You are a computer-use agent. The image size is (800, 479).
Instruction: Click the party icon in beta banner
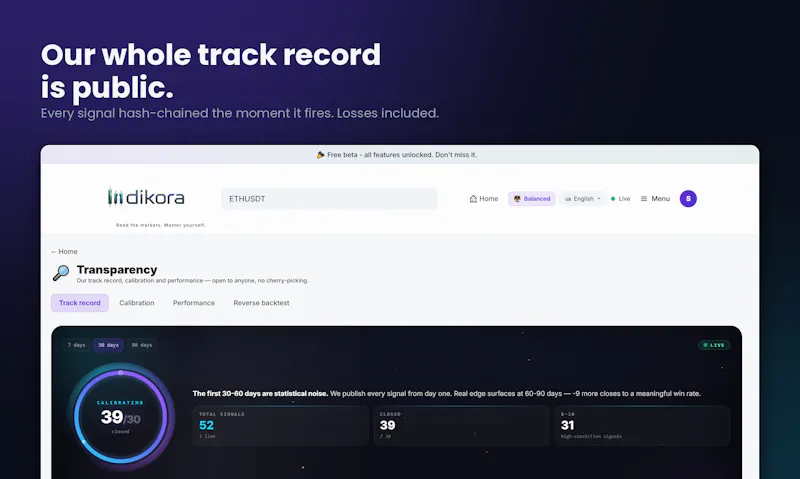click(320, 155)
